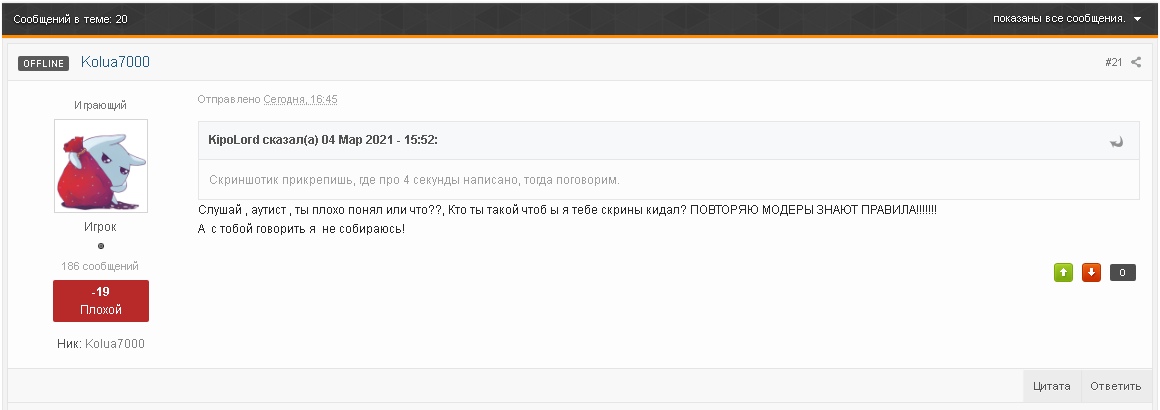Click the gray rank pip under Игрок
The image size is (1160, 410).
[101, 246]
